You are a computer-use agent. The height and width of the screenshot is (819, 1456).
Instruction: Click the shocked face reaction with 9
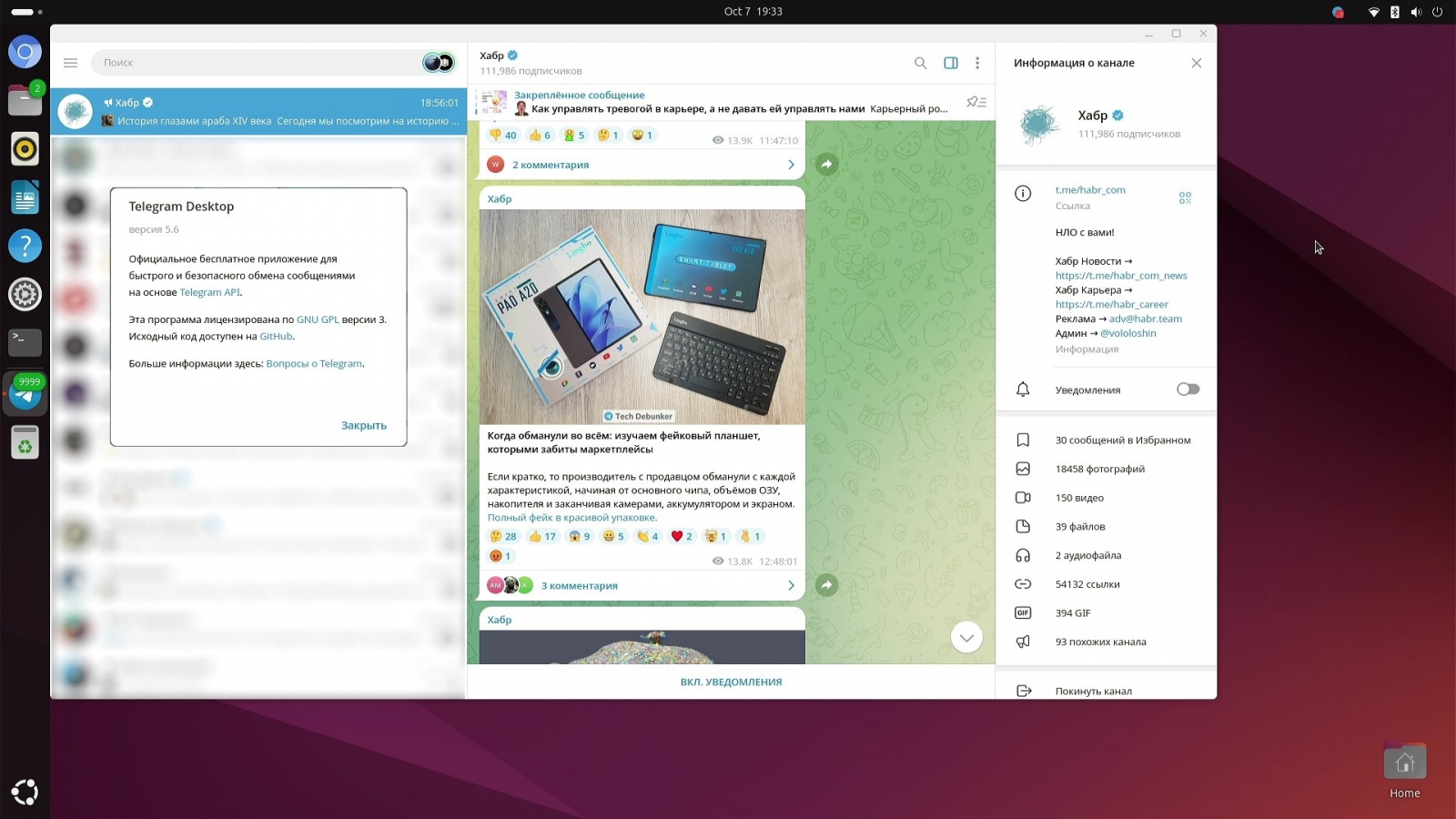point(580,536)
